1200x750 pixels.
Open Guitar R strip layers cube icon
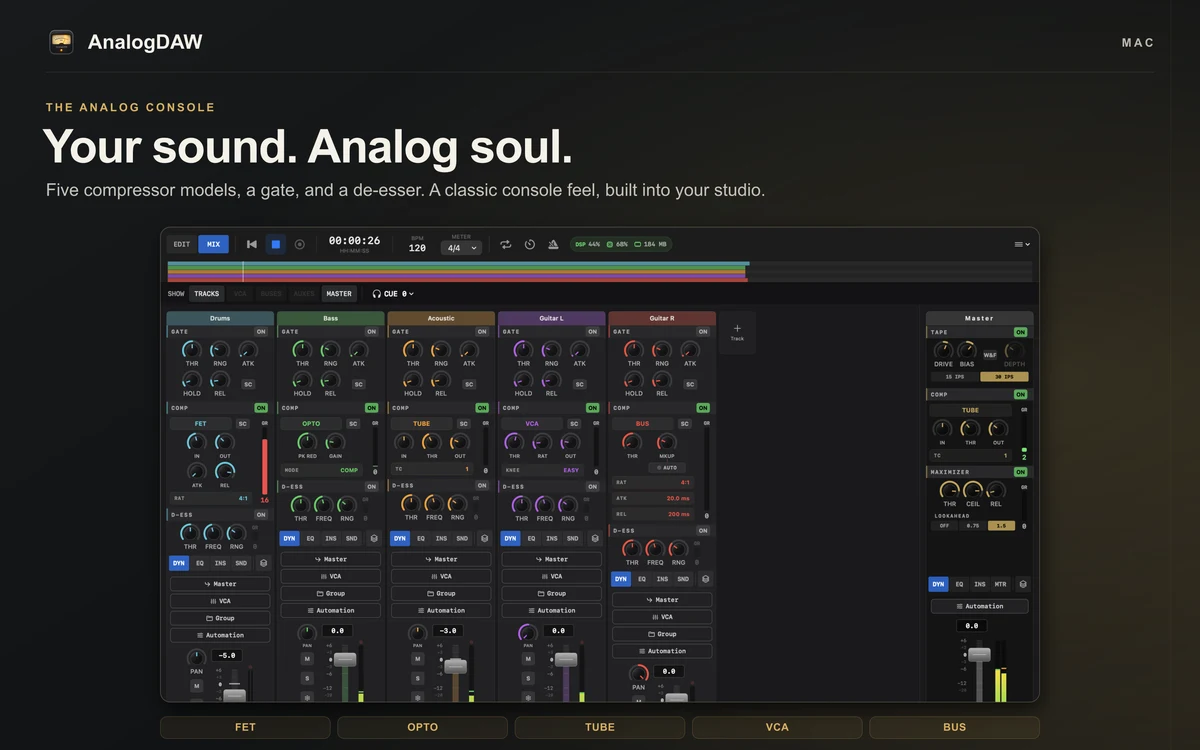click(705, 579)
